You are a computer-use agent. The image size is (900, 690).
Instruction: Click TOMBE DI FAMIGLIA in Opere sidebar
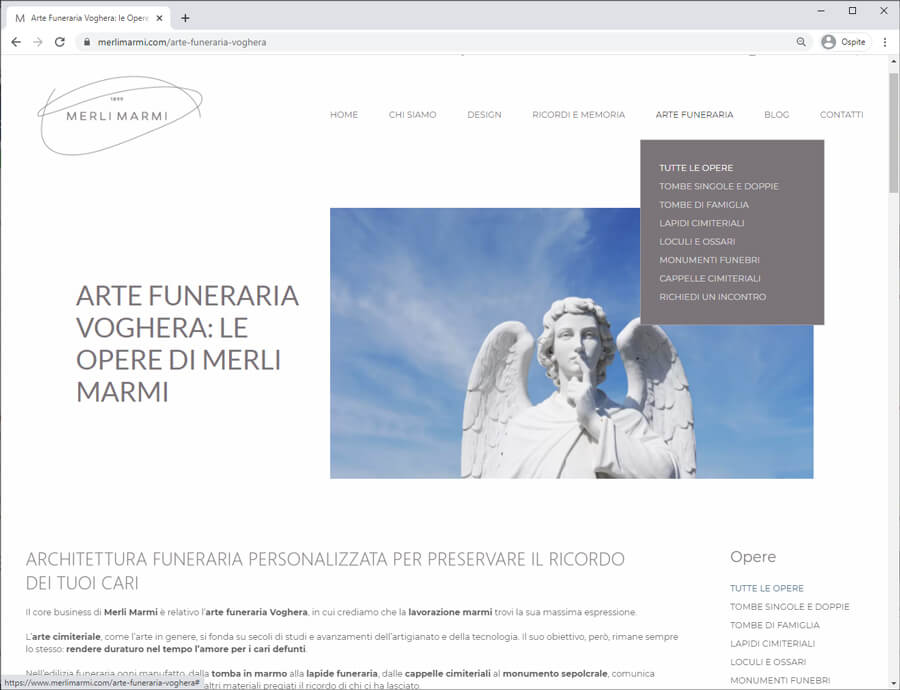[774, 625]
